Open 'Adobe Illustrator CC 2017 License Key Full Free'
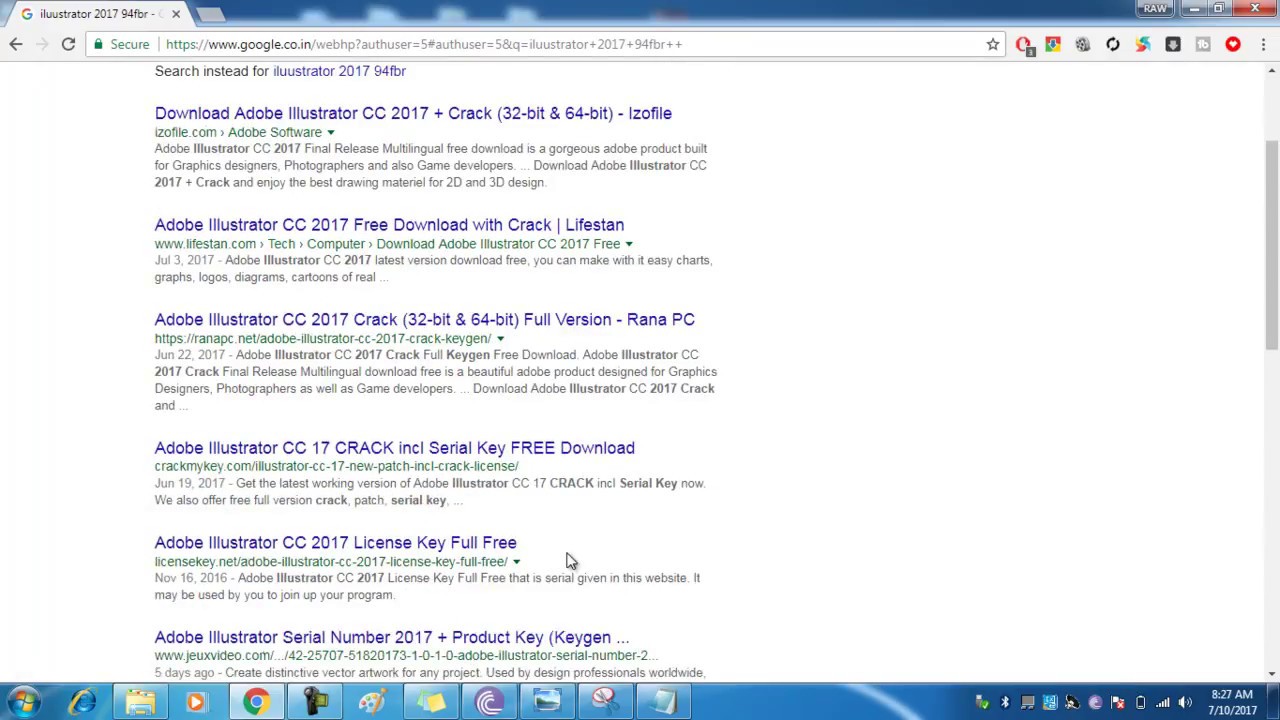 [x=336, y=543]
